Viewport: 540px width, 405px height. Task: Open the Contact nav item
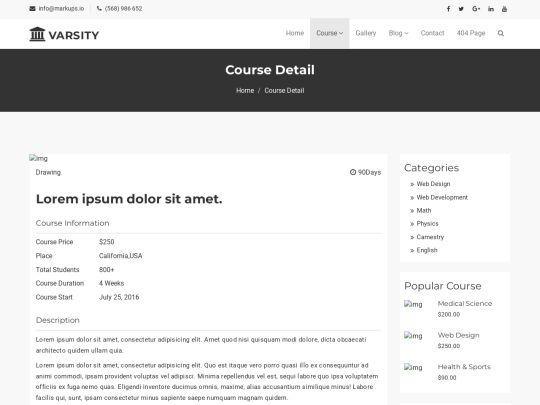click(432, 33)
